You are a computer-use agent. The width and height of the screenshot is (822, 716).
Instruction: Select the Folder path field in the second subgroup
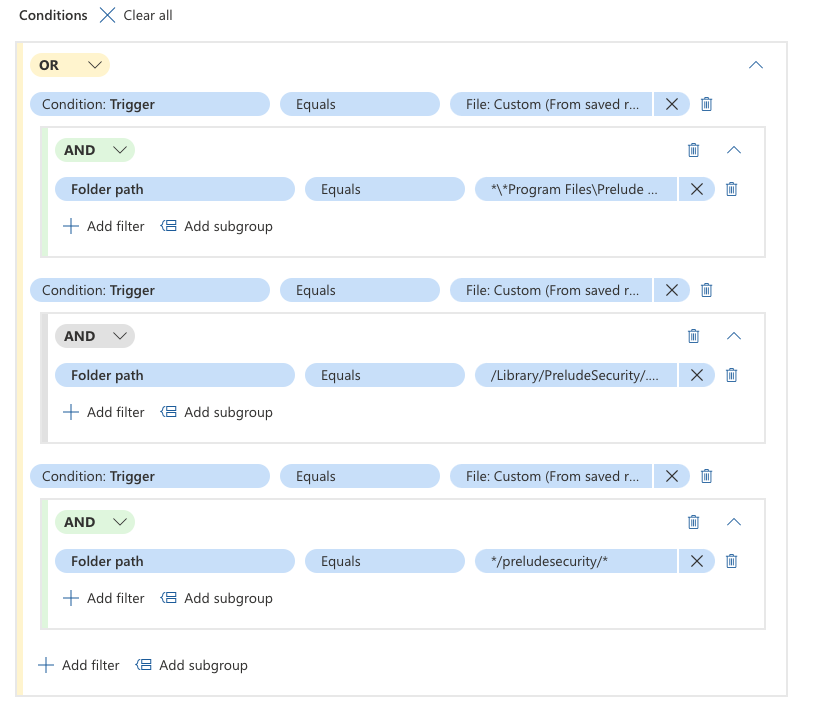tap(174, 375)
